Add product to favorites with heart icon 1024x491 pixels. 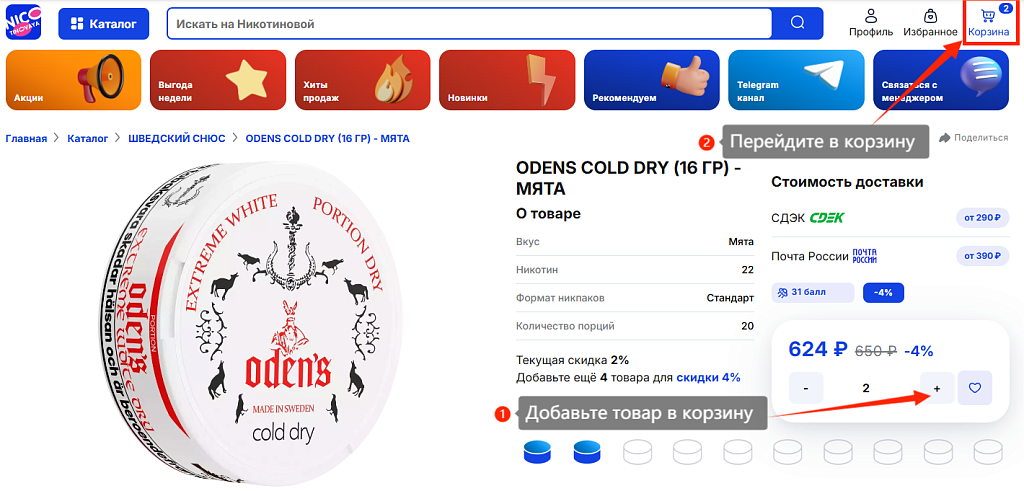pyautogui.click(x=975, y=388)
